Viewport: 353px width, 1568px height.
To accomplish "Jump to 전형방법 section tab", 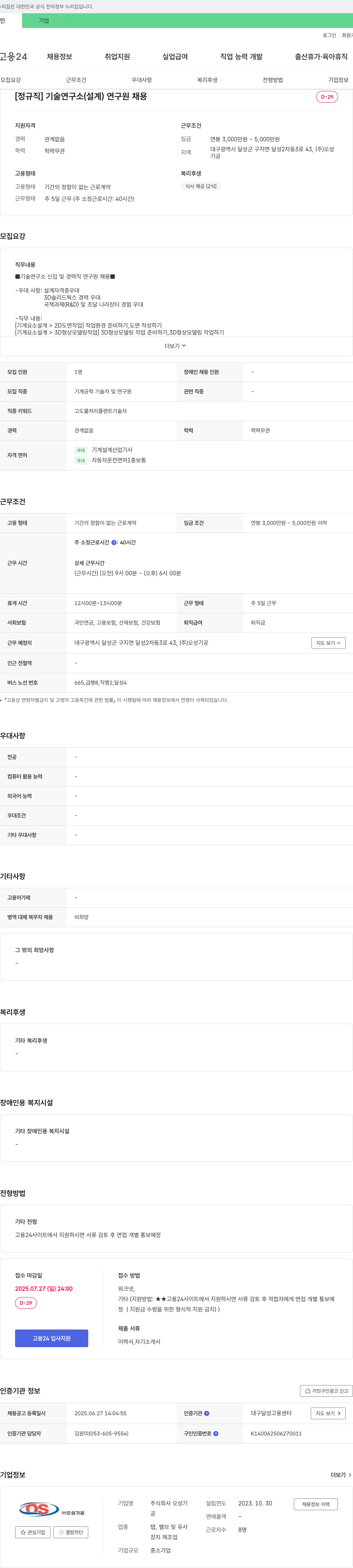I will pos(273,80).
